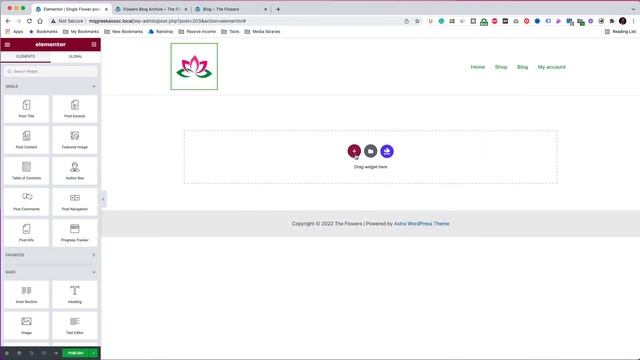The width and height of the screenshot is (640, 360).
Task: Open the Apps bookmark shortcut
Action: pos(14,31)
